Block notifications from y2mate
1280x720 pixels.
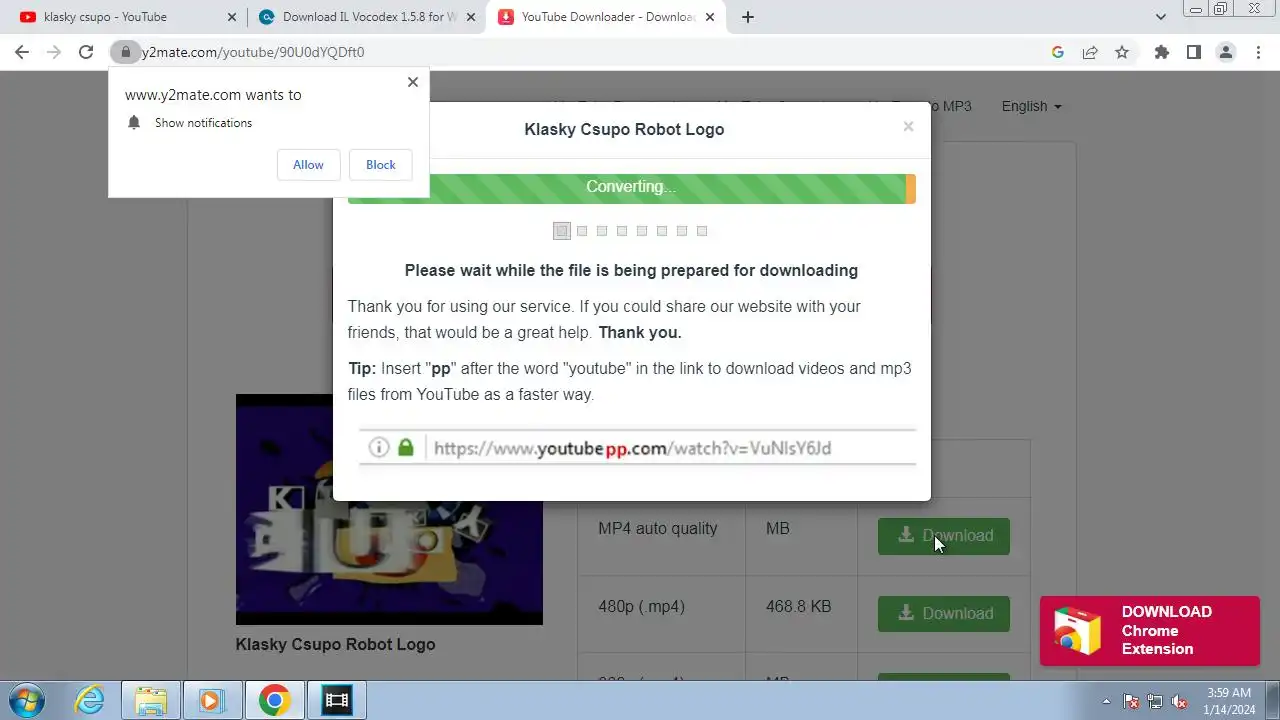(381, 165)
